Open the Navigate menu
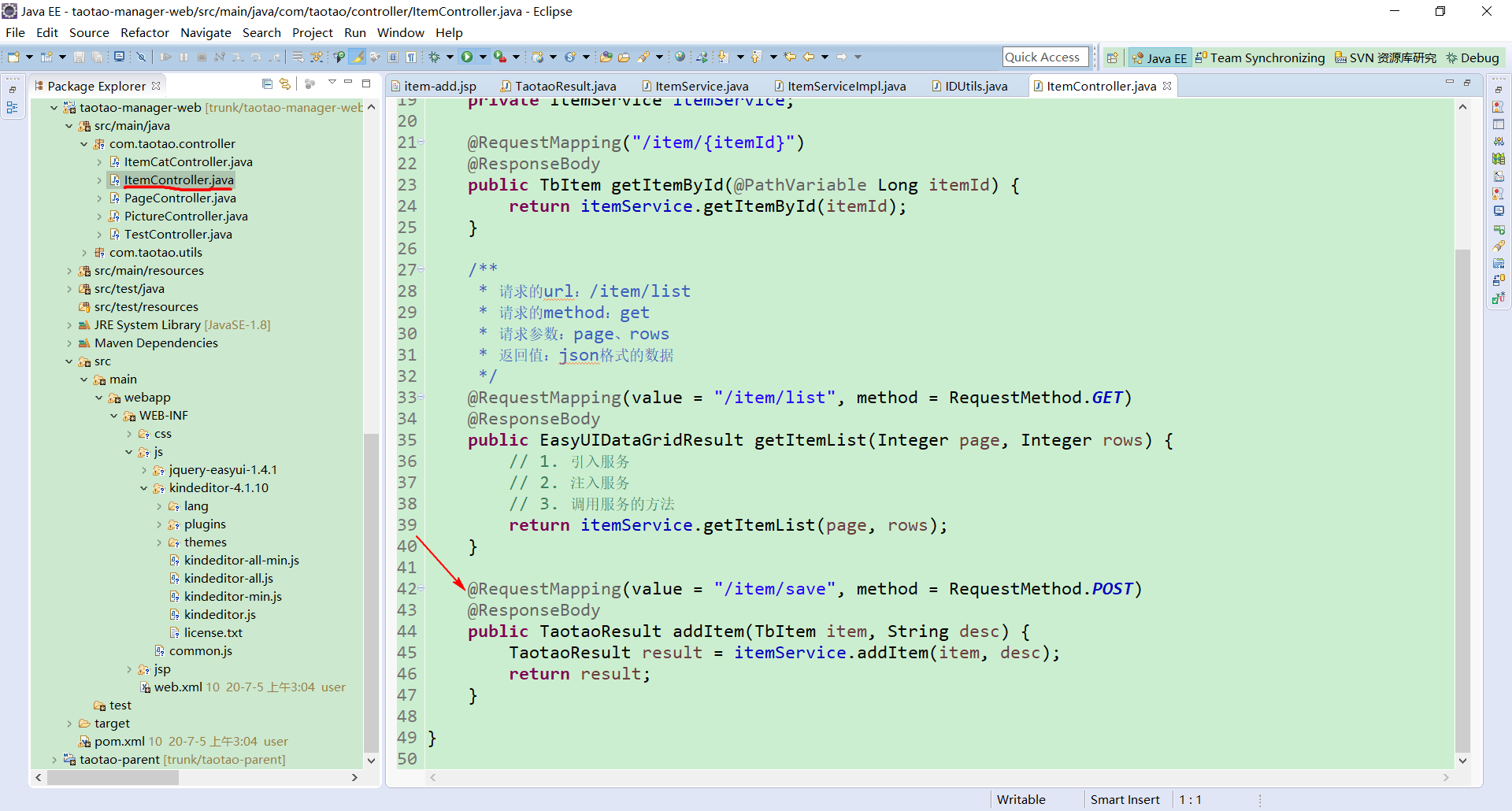Image resolution: width=1512 pixels, height=811 pixels. [x=206, y=32]
